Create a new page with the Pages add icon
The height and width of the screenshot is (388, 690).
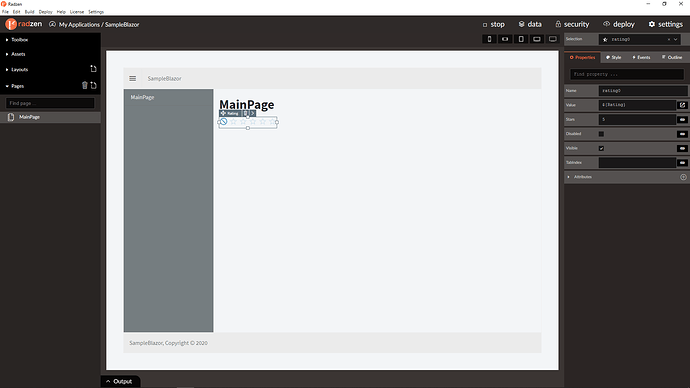click(x=93, y=85)
